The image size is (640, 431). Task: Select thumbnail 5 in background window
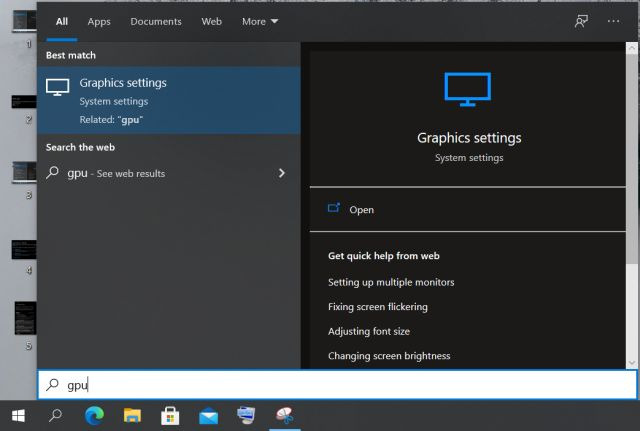[25, 318]
